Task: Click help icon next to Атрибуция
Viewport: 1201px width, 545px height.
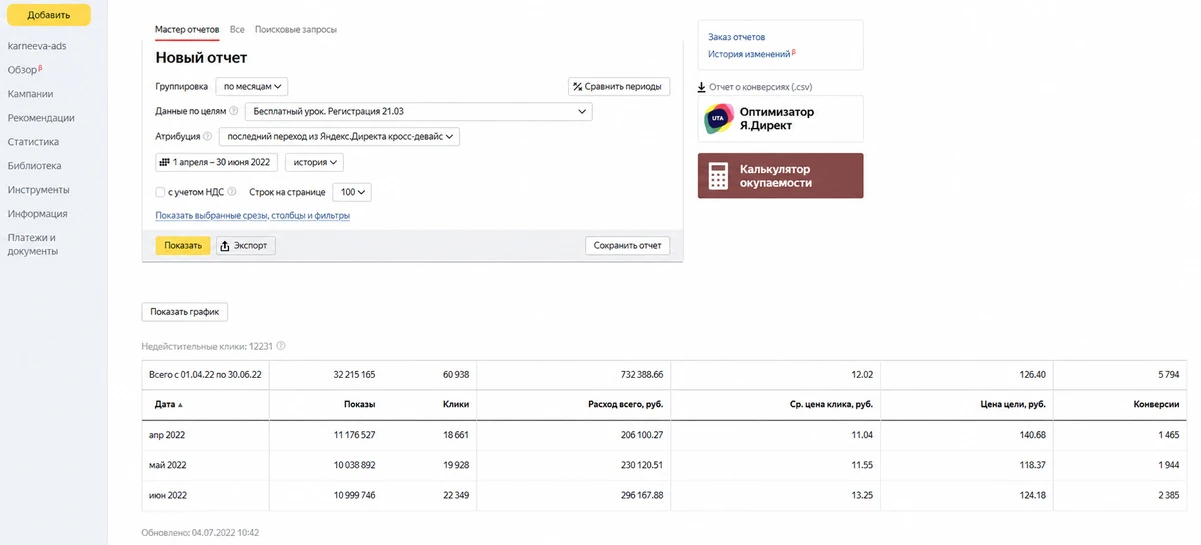Action: [208, 137]
